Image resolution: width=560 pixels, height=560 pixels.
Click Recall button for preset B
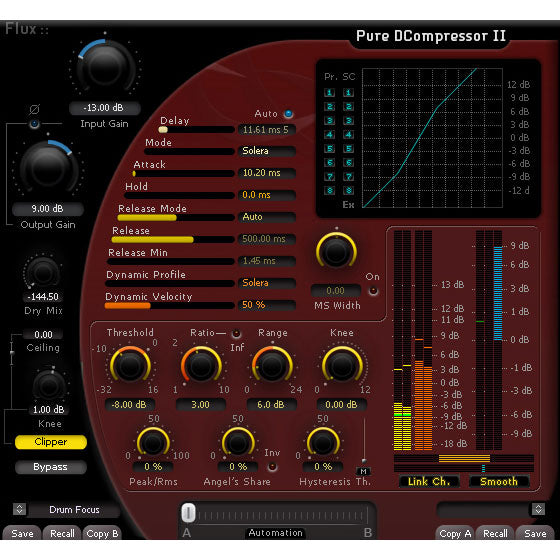pyautogui.click(x=495, y=534)
